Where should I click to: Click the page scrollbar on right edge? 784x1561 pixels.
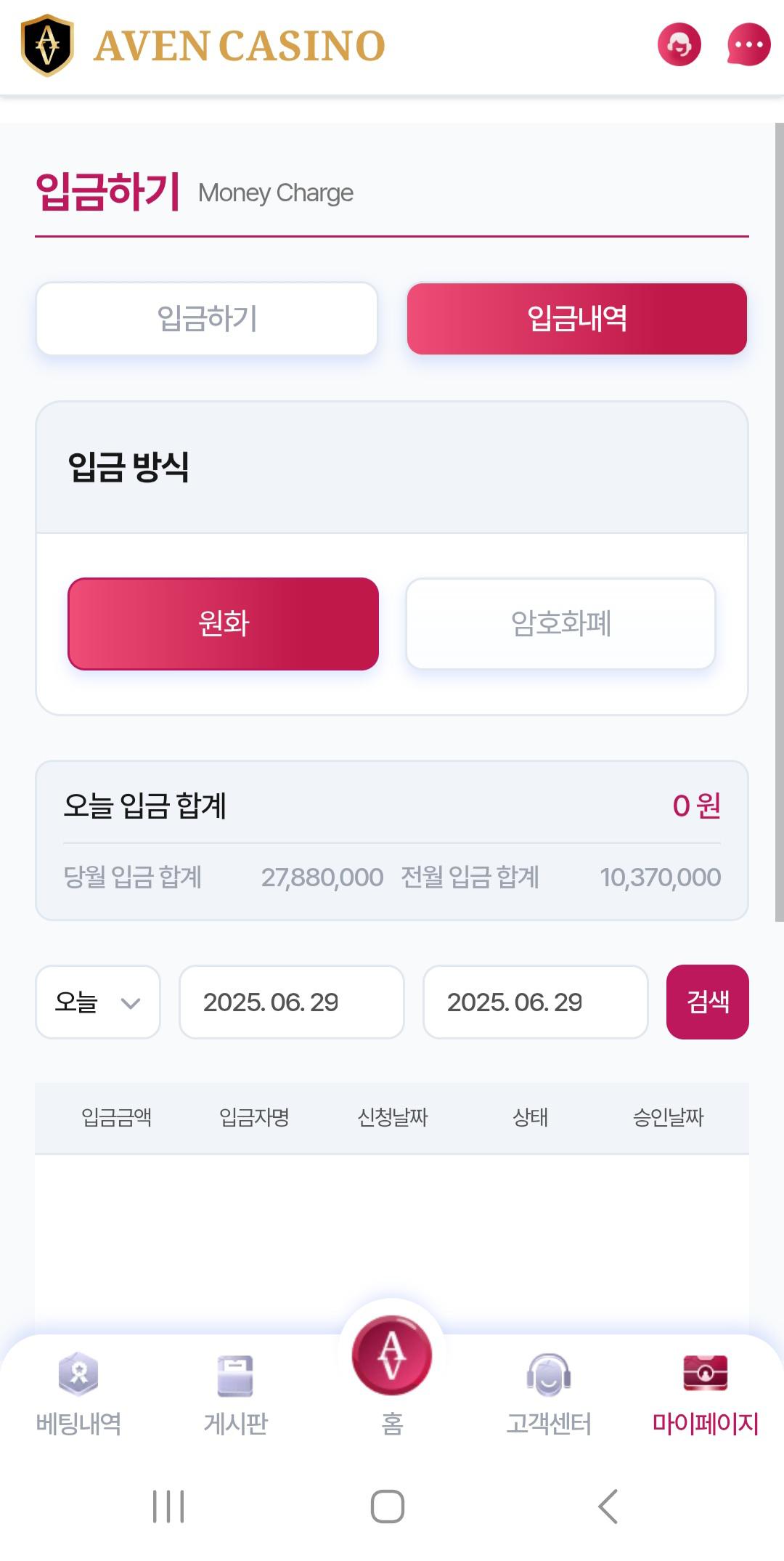point(780,522)
